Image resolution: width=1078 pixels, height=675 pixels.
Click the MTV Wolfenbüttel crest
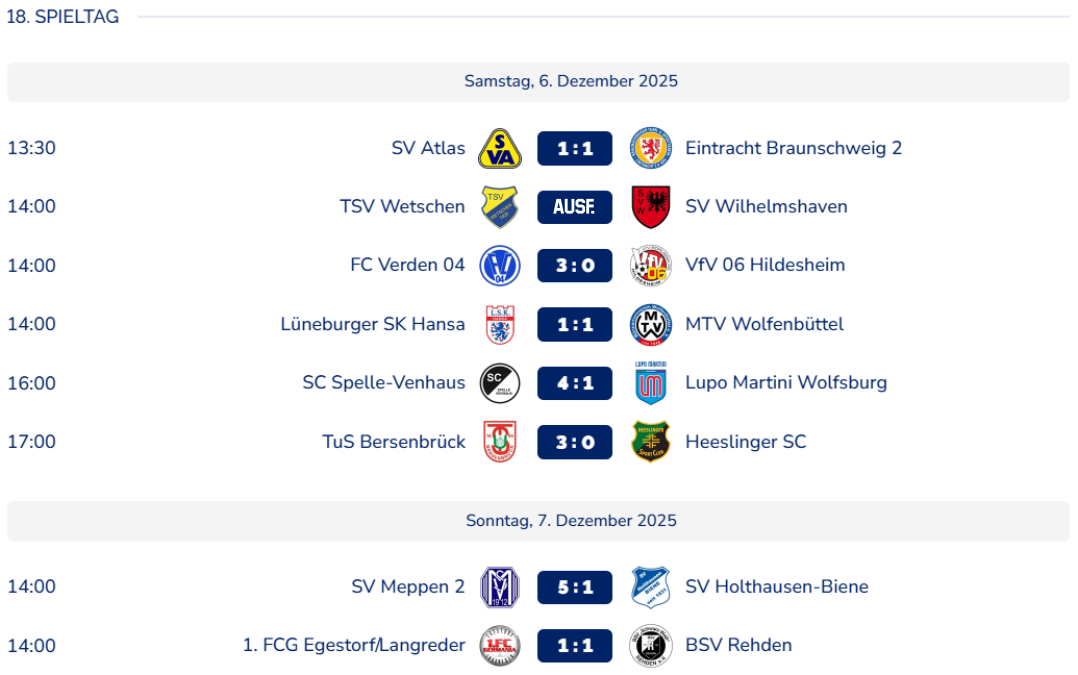click(651, 324)
